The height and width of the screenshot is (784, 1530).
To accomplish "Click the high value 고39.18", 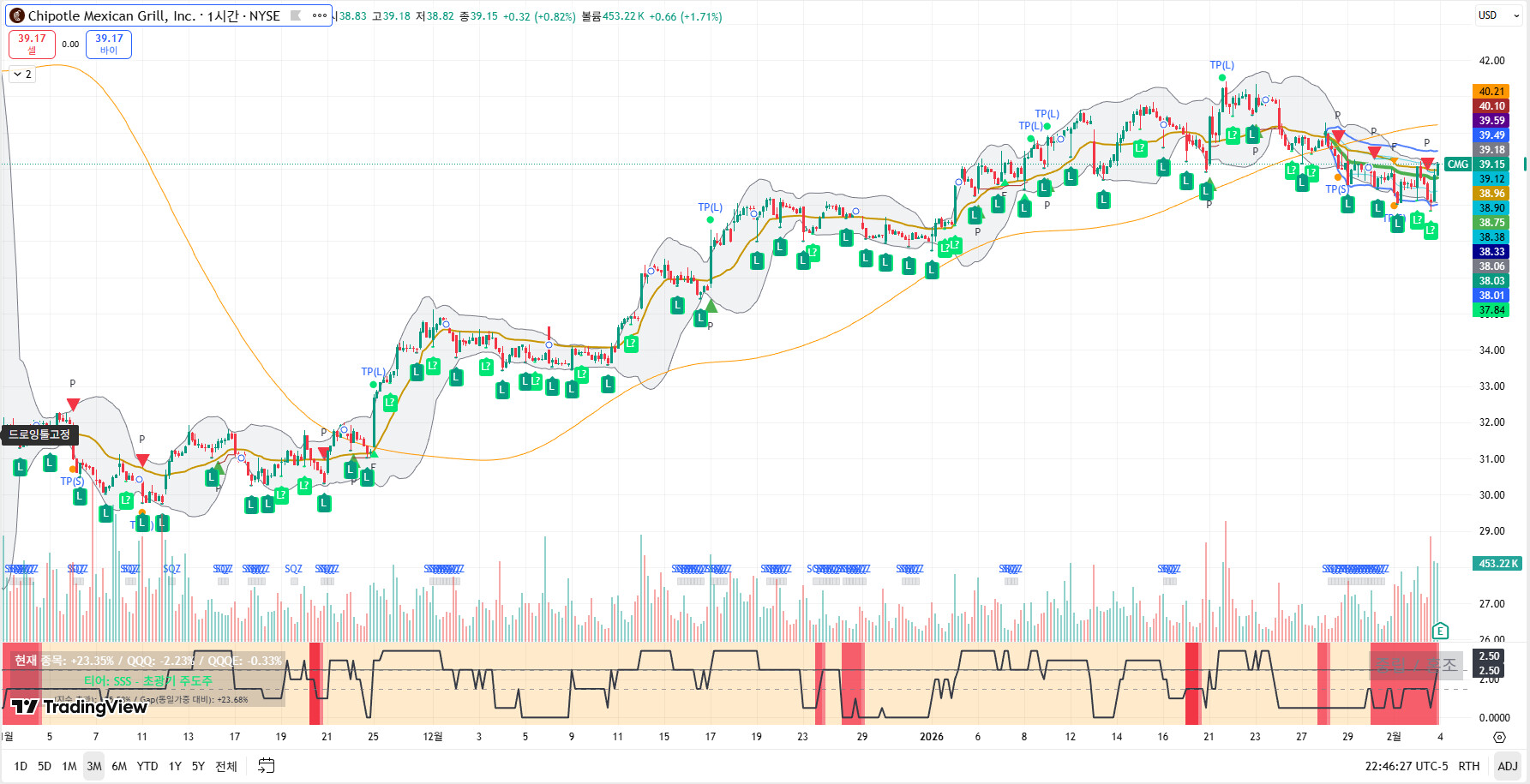I will [391, 16].
